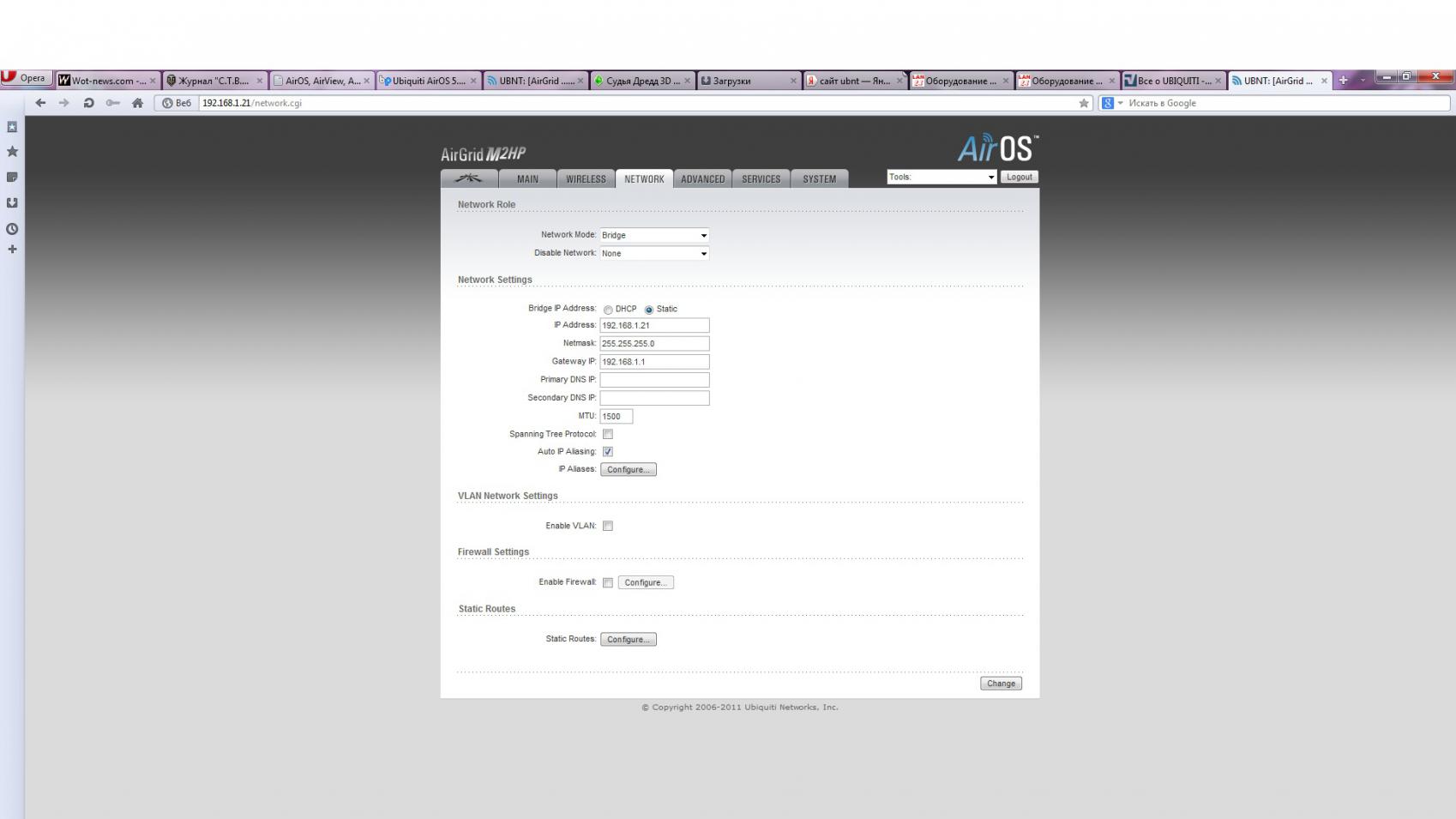Apply settings with the Change button
Viewport: 1456px width, 819px height.
coord(1001,684)
